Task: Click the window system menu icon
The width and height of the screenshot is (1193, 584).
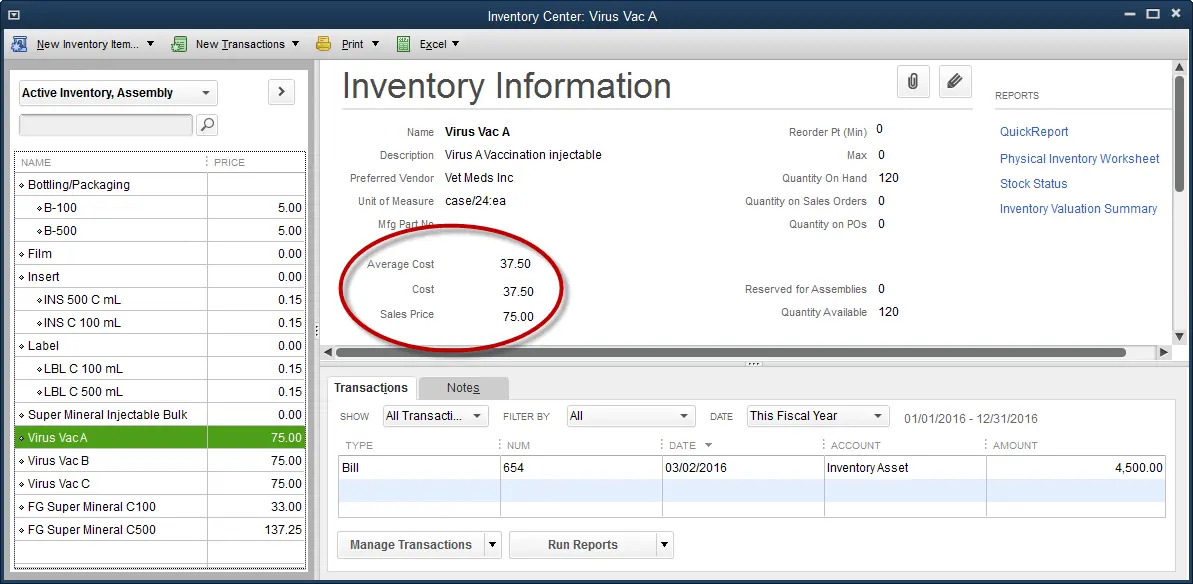Action: pyautogui.click(x=13, y=14)
